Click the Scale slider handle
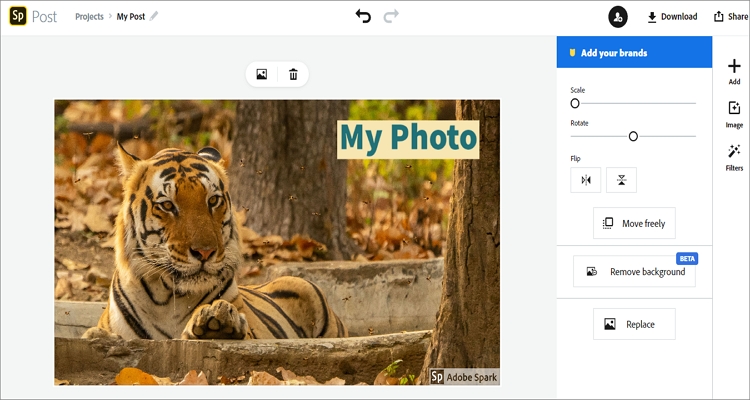Viewport: 750px width, 400px height. 575,103
